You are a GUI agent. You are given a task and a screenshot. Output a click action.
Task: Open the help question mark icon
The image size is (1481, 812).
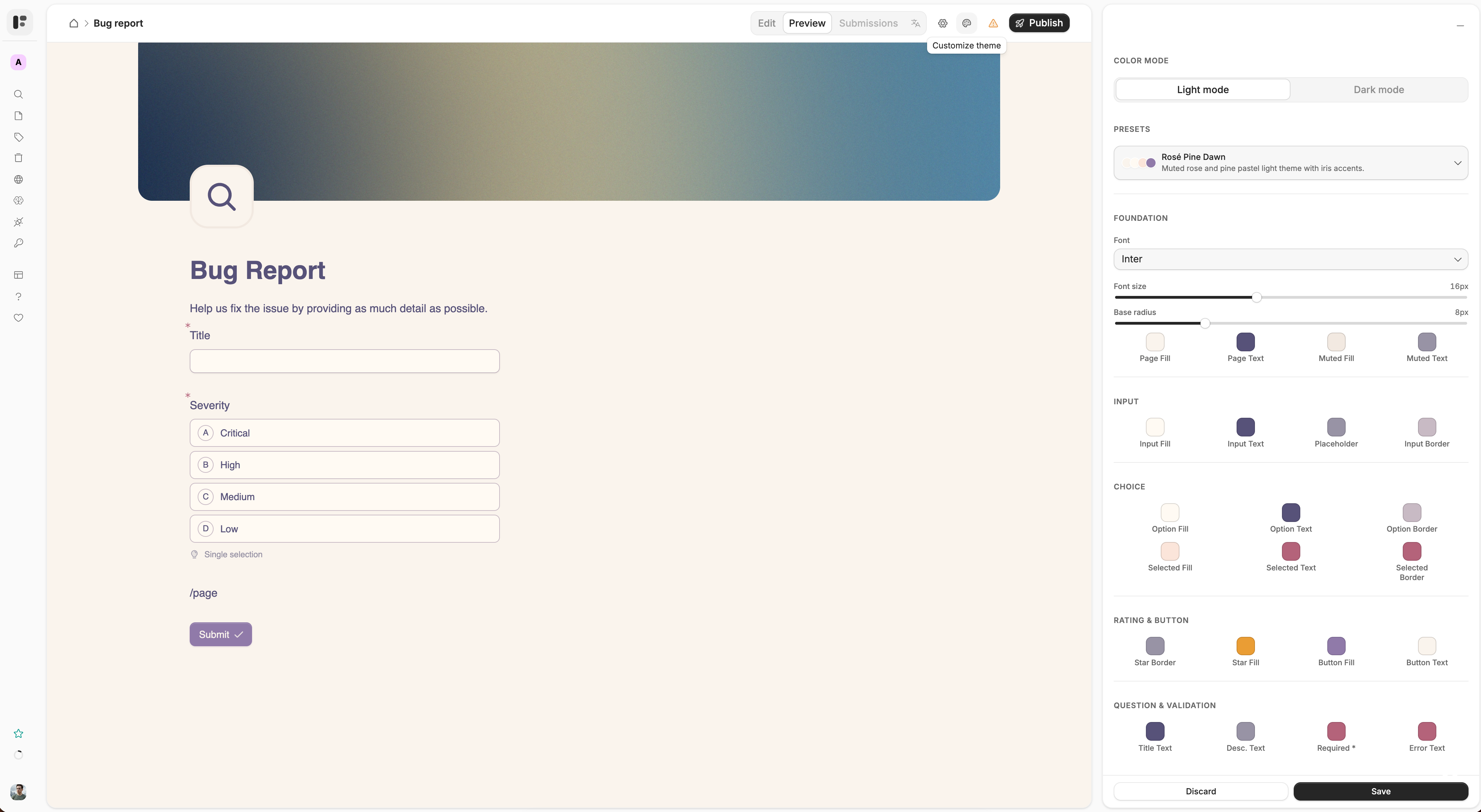click(18, 297)
